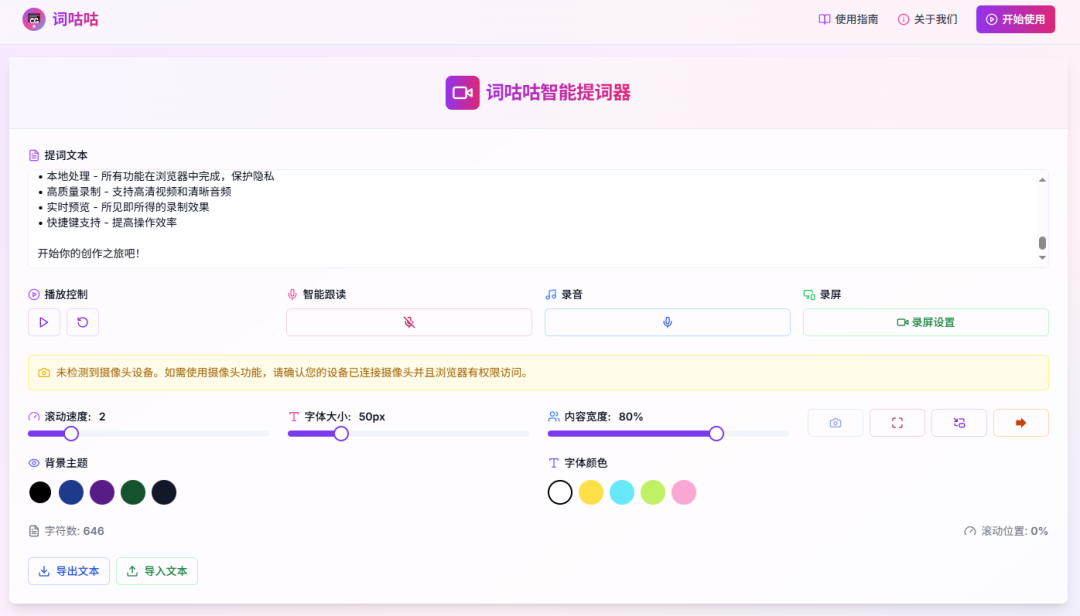Click the reset/restart playback icon

pos(82,322)
